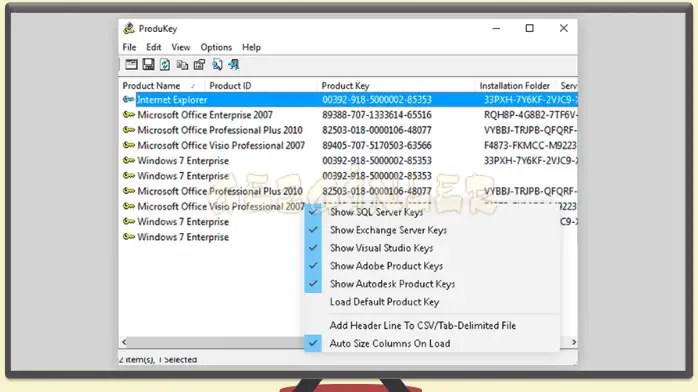Sort by the Product ID column header
The height and width of the screenshot is (392, 698).
pyautogui.click(x=260, y=85)
